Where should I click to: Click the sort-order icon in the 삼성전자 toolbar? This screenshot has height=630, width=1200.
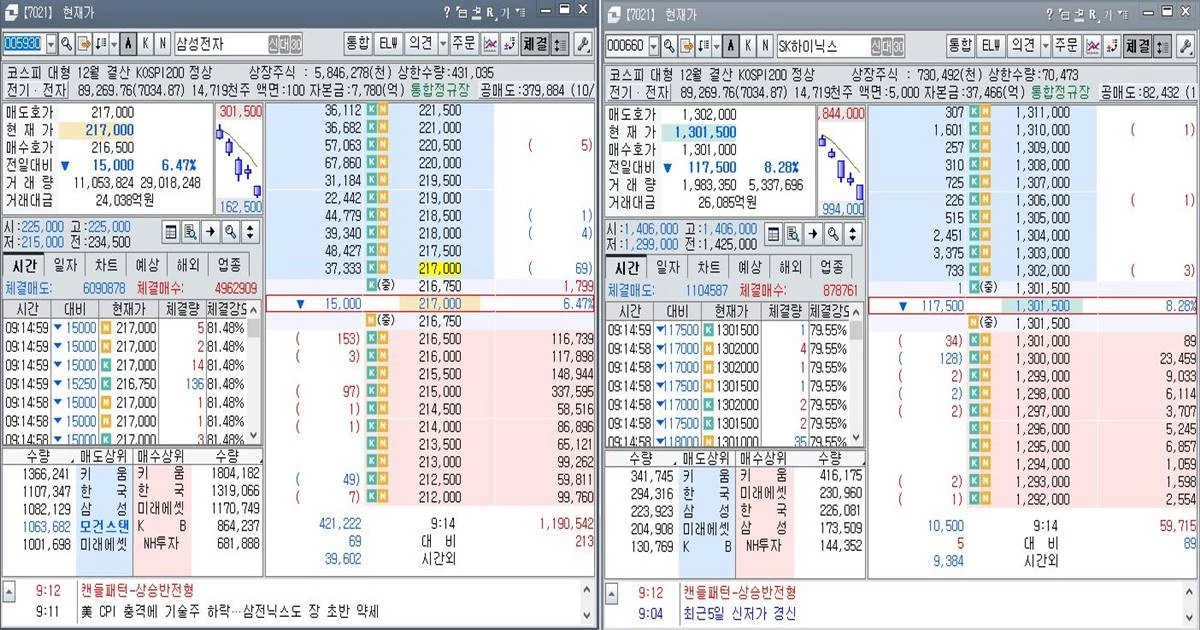101,45
